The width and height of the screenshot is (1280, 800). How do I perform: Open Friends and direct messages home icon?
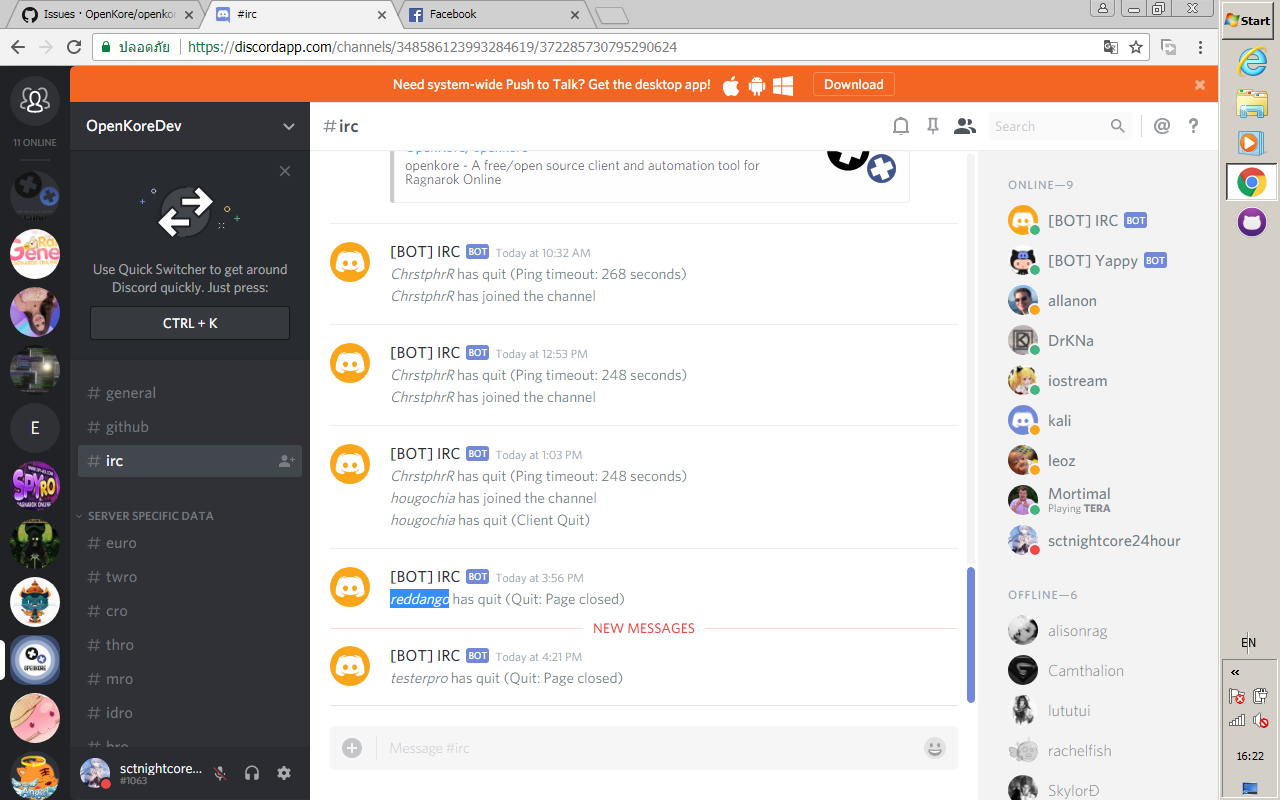[35, 100]
